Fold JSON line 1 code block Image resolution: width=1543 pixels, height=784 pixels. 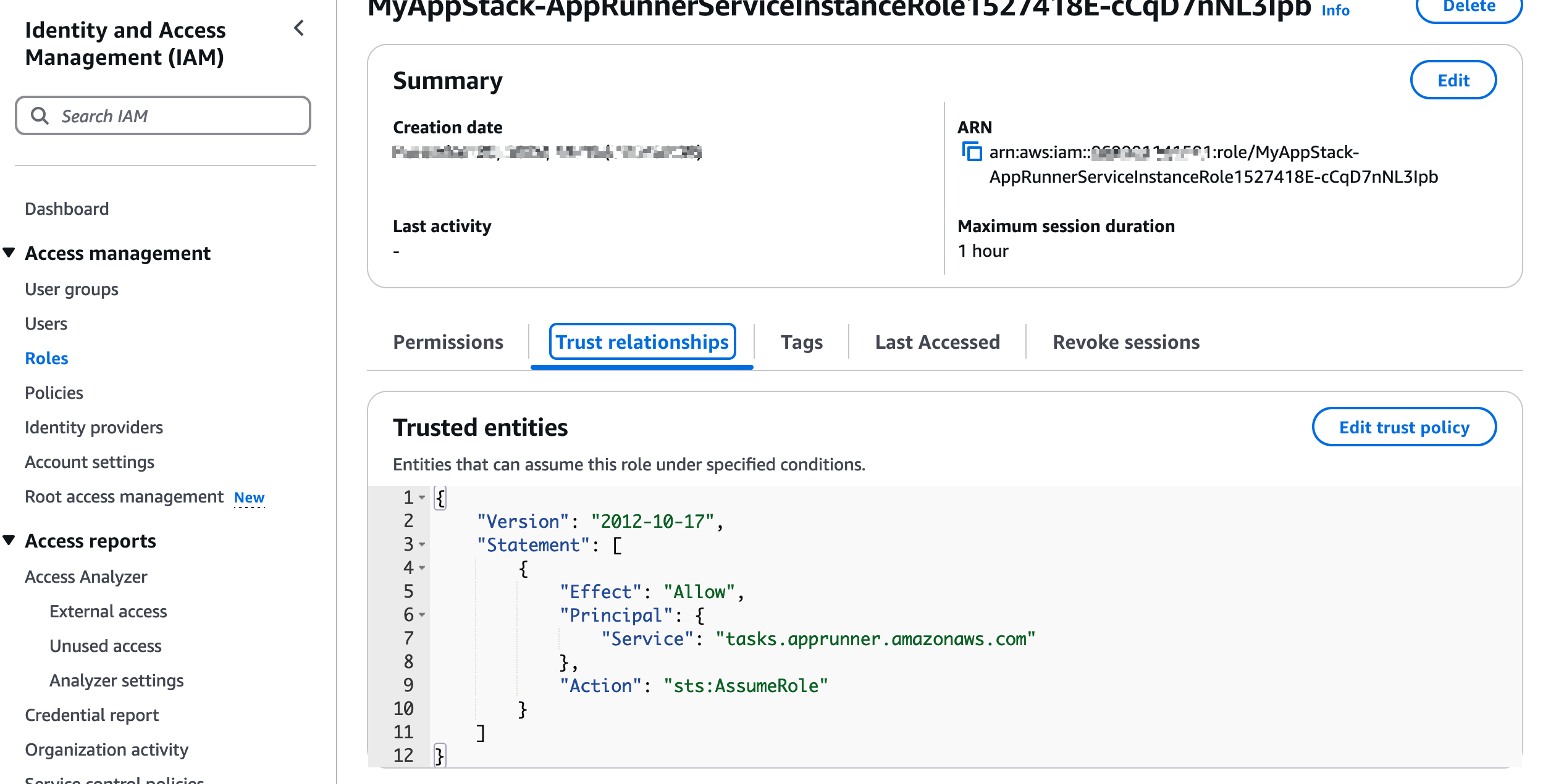point(422,498)
